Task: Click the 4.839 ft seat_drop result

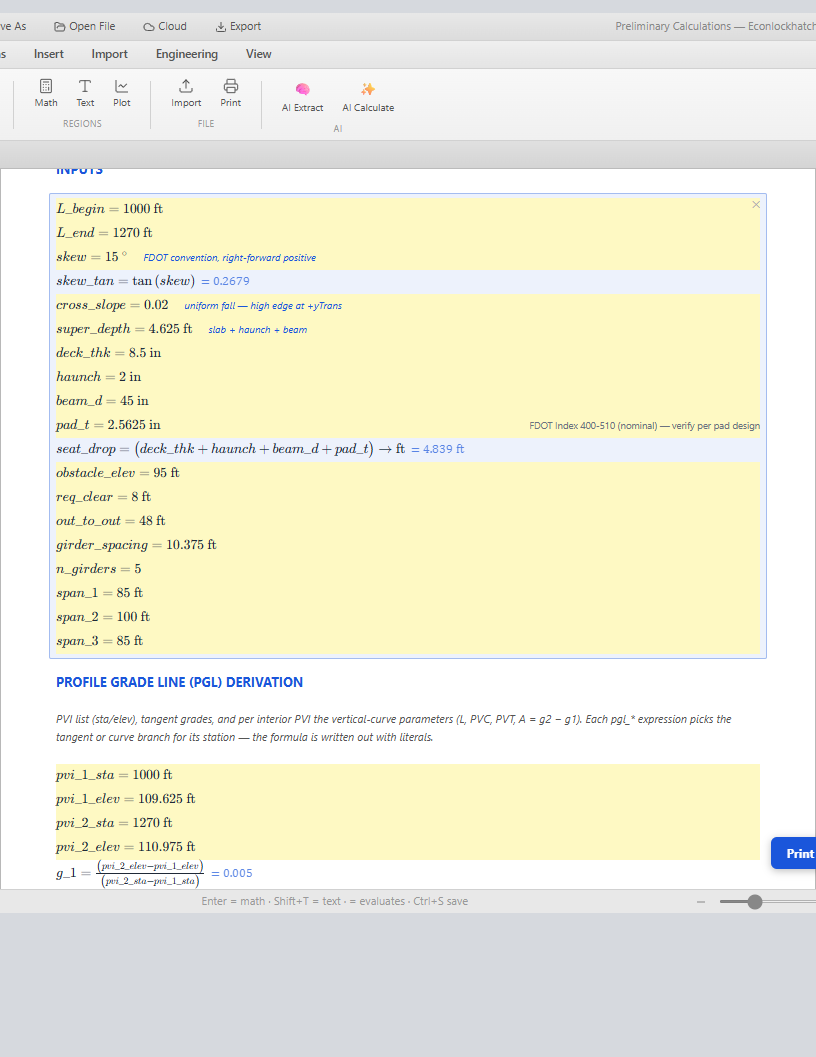Action: pyautogui.click(x=438, y=449)
